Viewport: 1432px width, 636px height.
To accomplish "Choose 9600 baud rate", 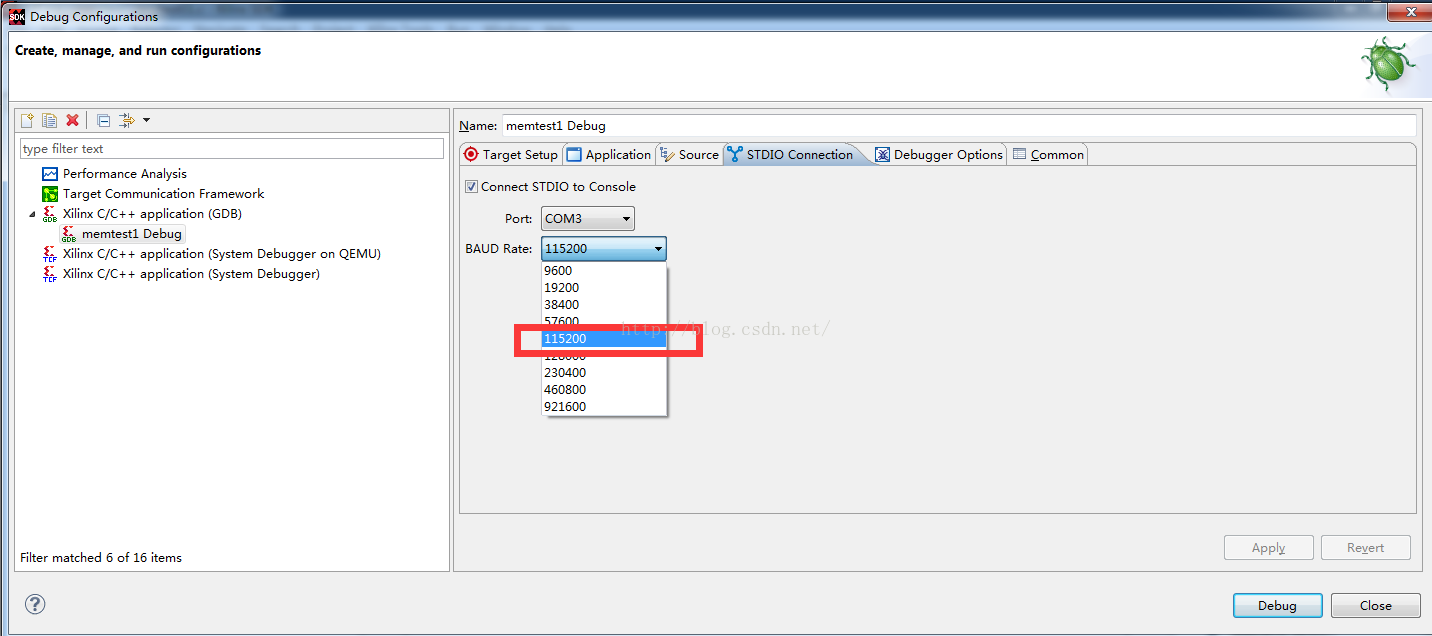I will pyautogui.click(x=604, y=271).
